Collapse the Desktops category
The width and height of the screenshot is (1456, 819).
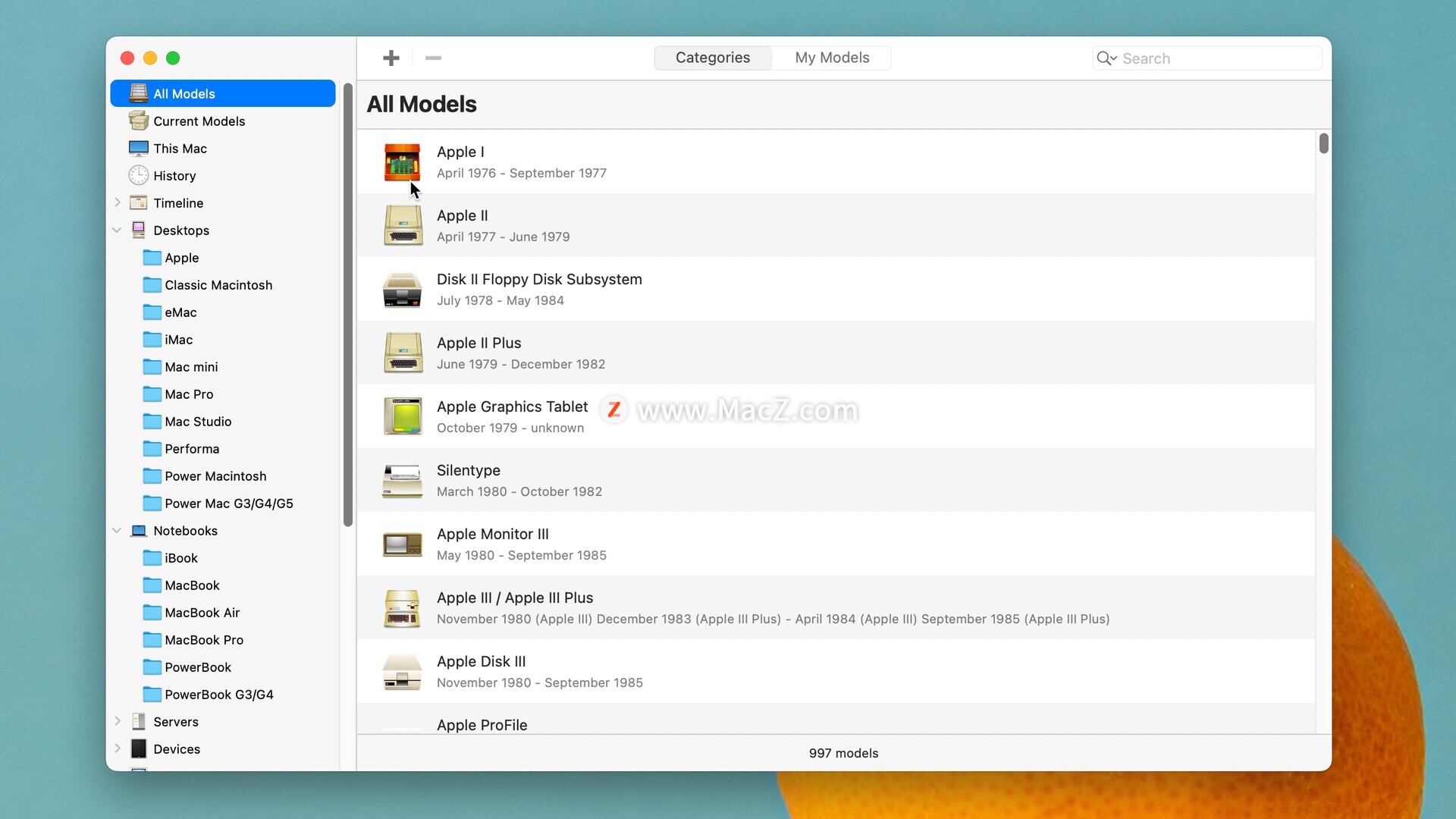click(x=118, y=230)
